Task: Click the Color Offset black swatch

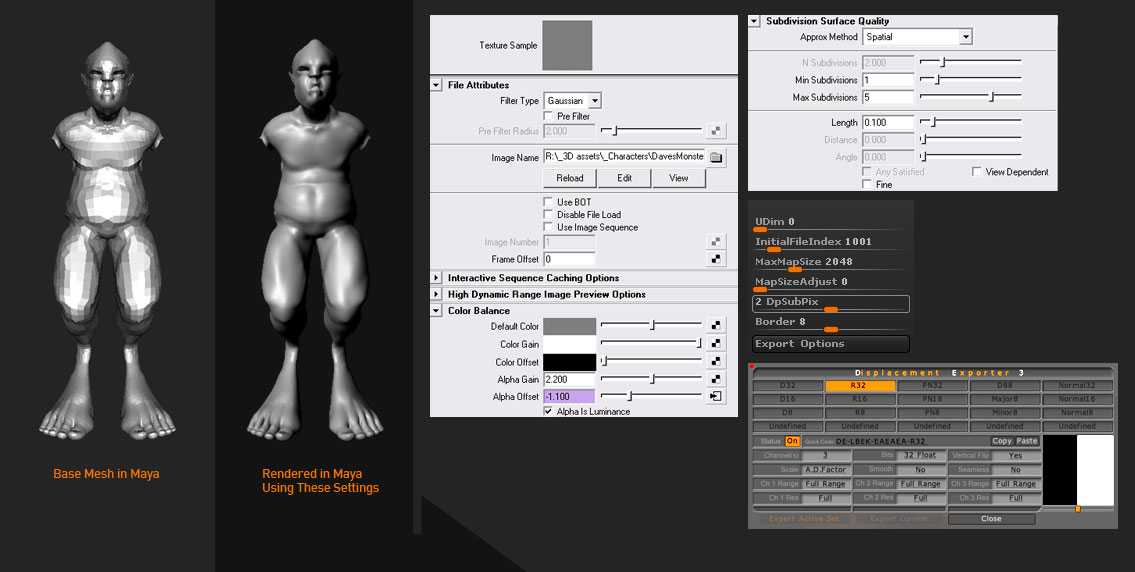Action: [570, 361]
